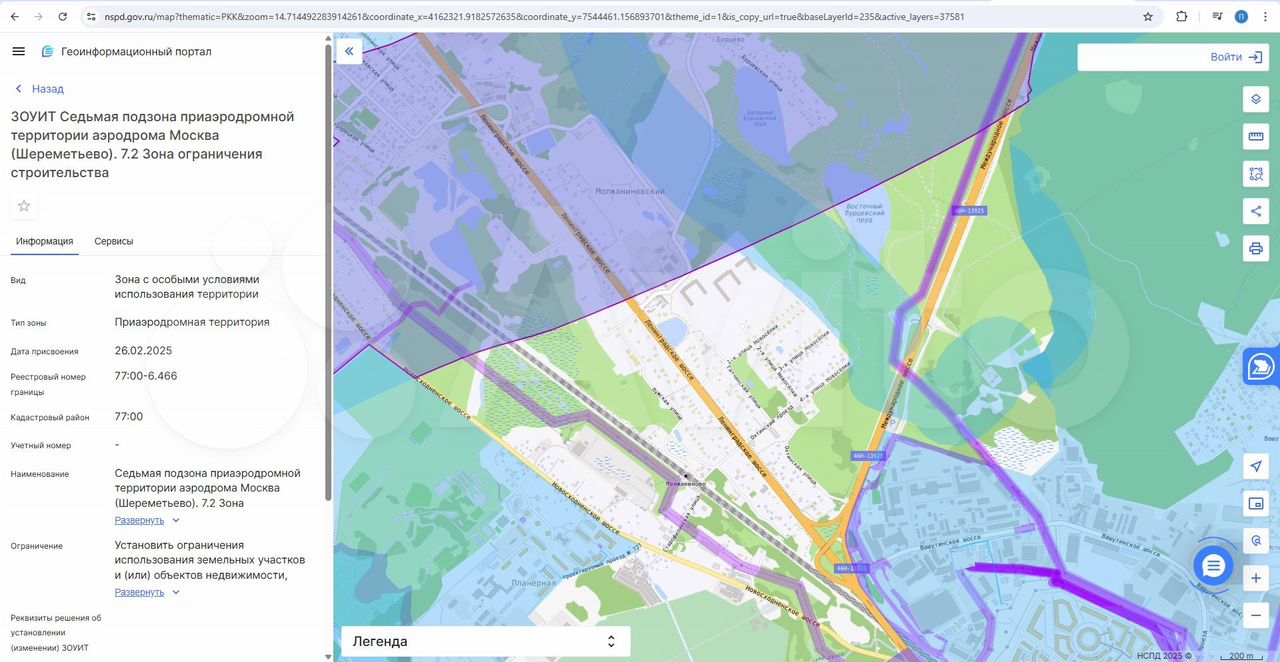1280x662 pixels.
Task: Expand the Легенда panel
Action: pyautogui.click(x=485, y=641)
